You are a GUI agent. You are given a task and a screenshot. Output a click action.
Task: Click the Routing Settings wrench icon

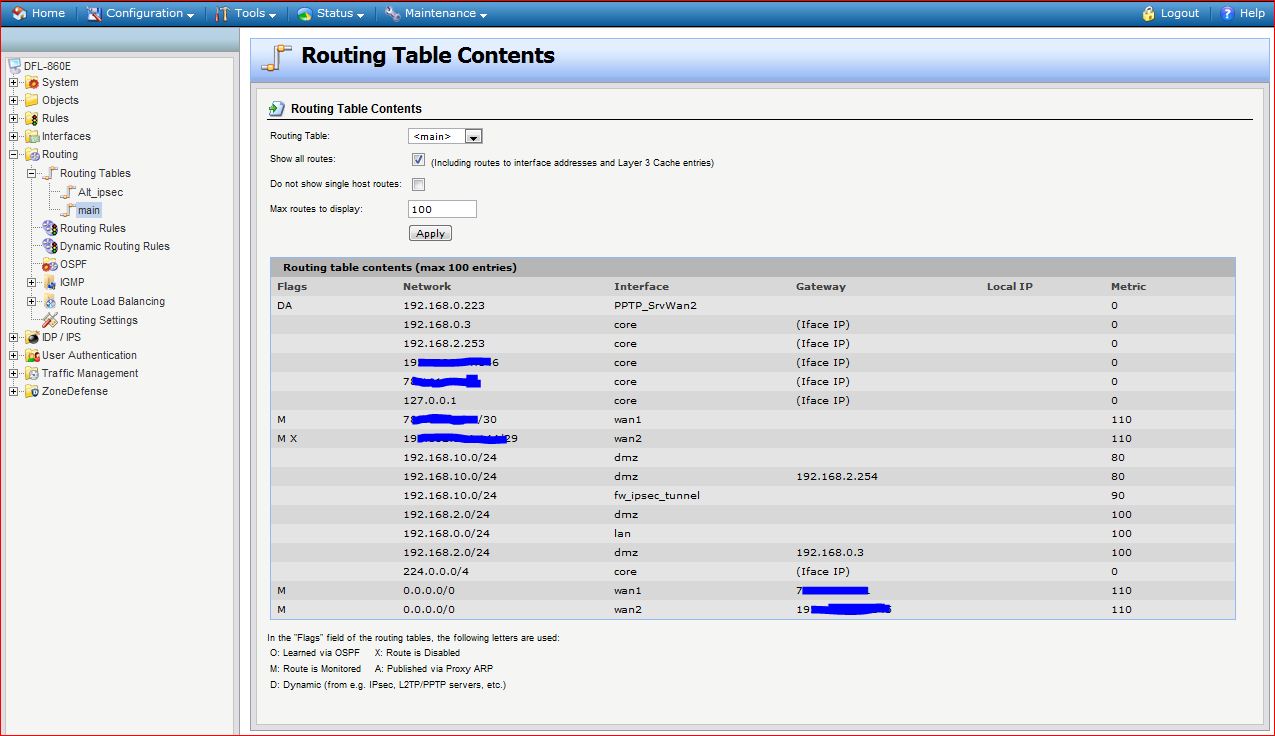click(50, 320)
